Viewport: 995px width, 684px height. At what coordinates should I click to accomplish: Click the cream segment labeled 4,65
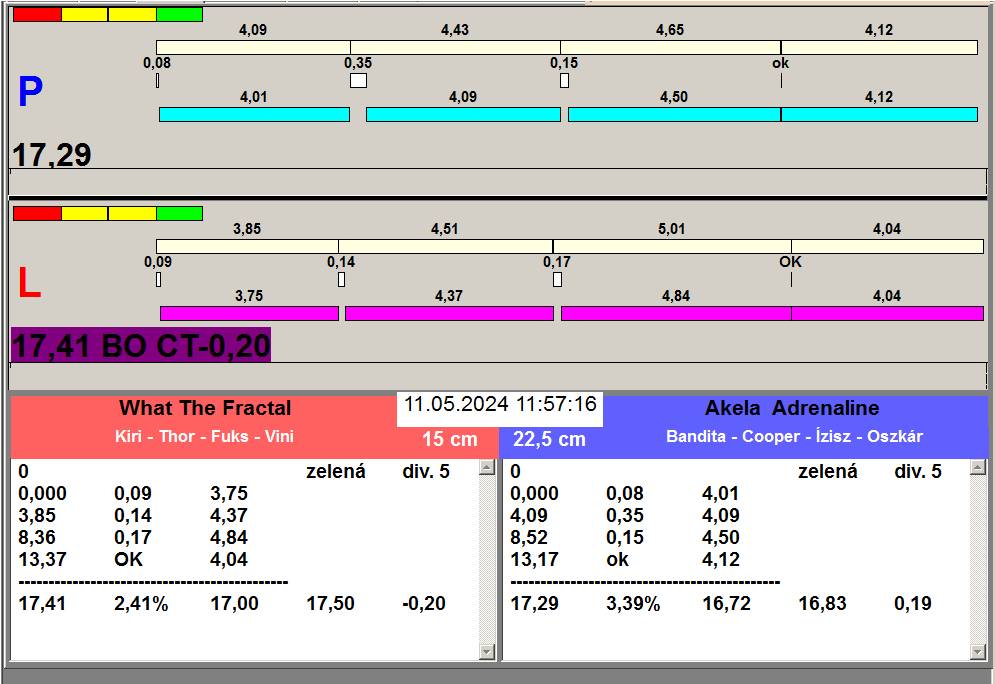click(x=670, y=48)
